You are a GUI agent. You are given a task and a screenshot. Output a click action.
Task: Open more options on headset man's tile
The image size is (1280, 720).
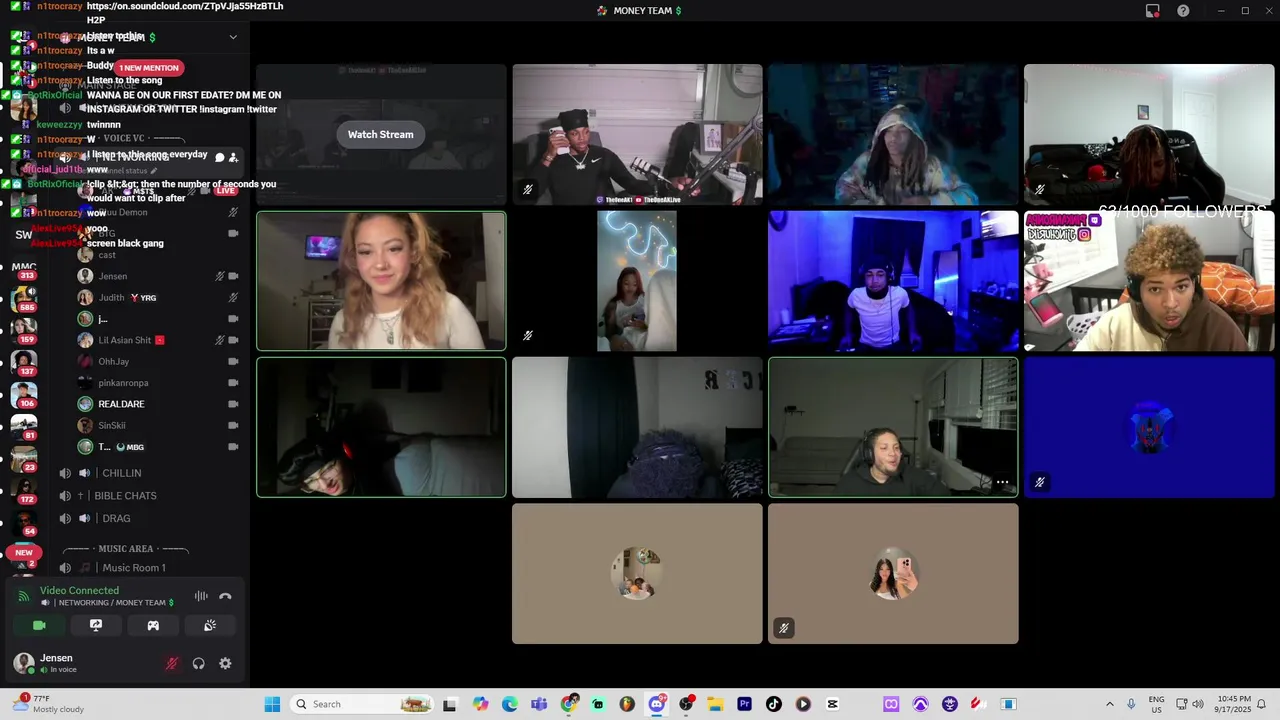tap(1002, 482)
